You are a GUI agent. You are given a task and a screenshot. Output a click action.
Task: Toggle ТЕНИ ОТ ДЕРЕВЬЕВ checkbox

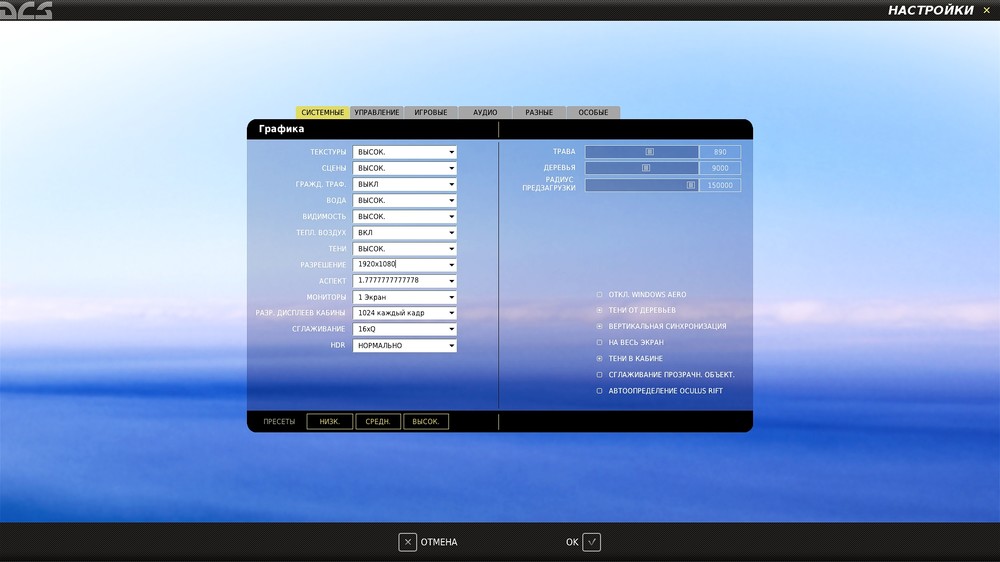[x=599, y=311]
